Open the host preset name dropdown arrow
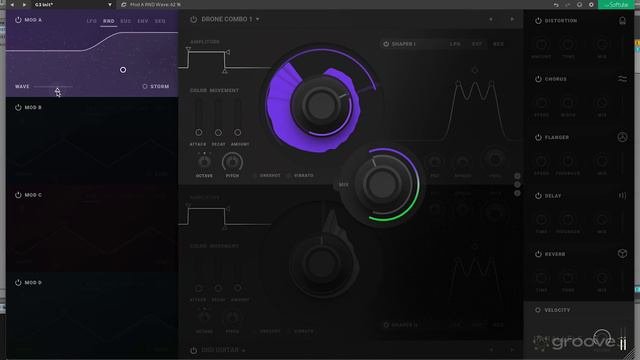 tap(110, 4)
